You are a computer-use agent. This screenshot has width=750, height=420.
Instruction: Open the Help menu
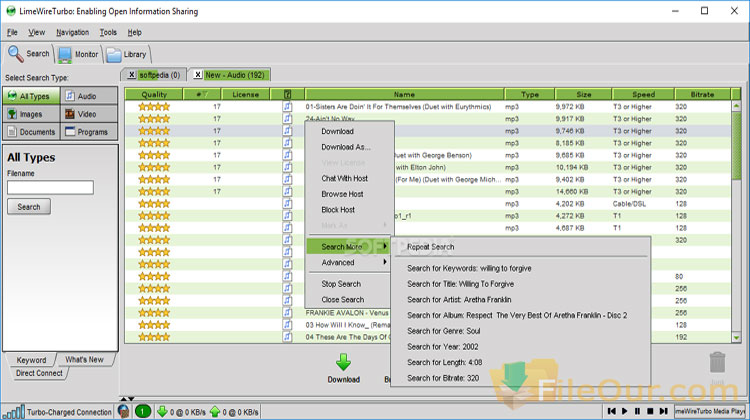point(134,33)
